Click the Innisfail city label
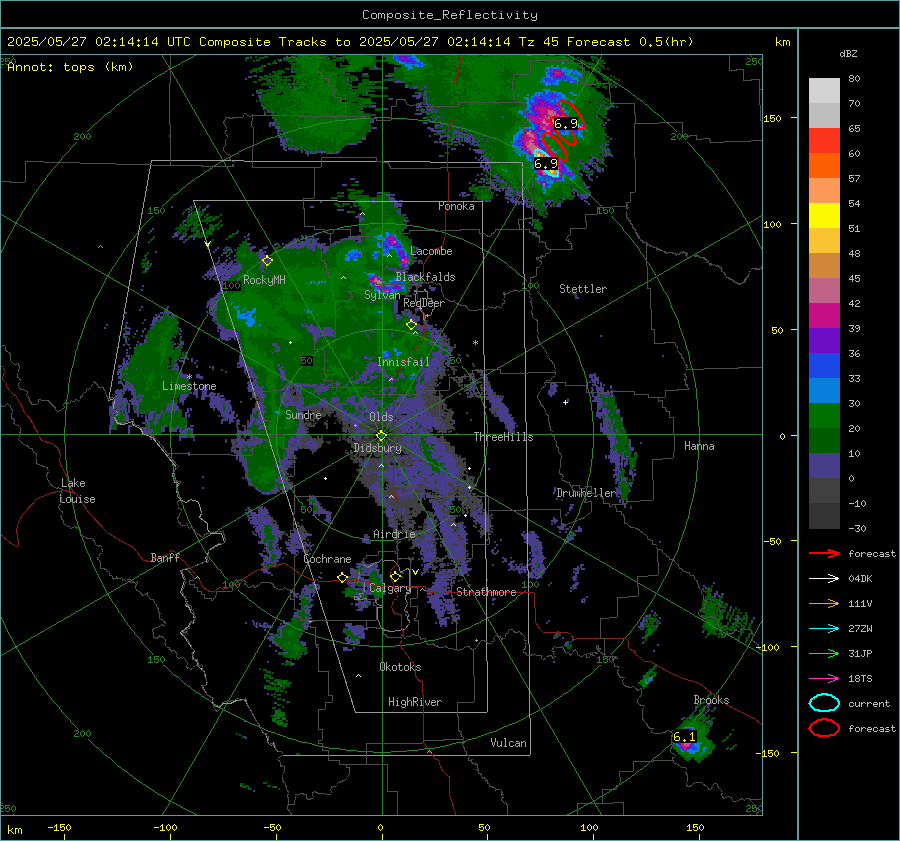Viewport: 900px width, 841px height. 403,362
